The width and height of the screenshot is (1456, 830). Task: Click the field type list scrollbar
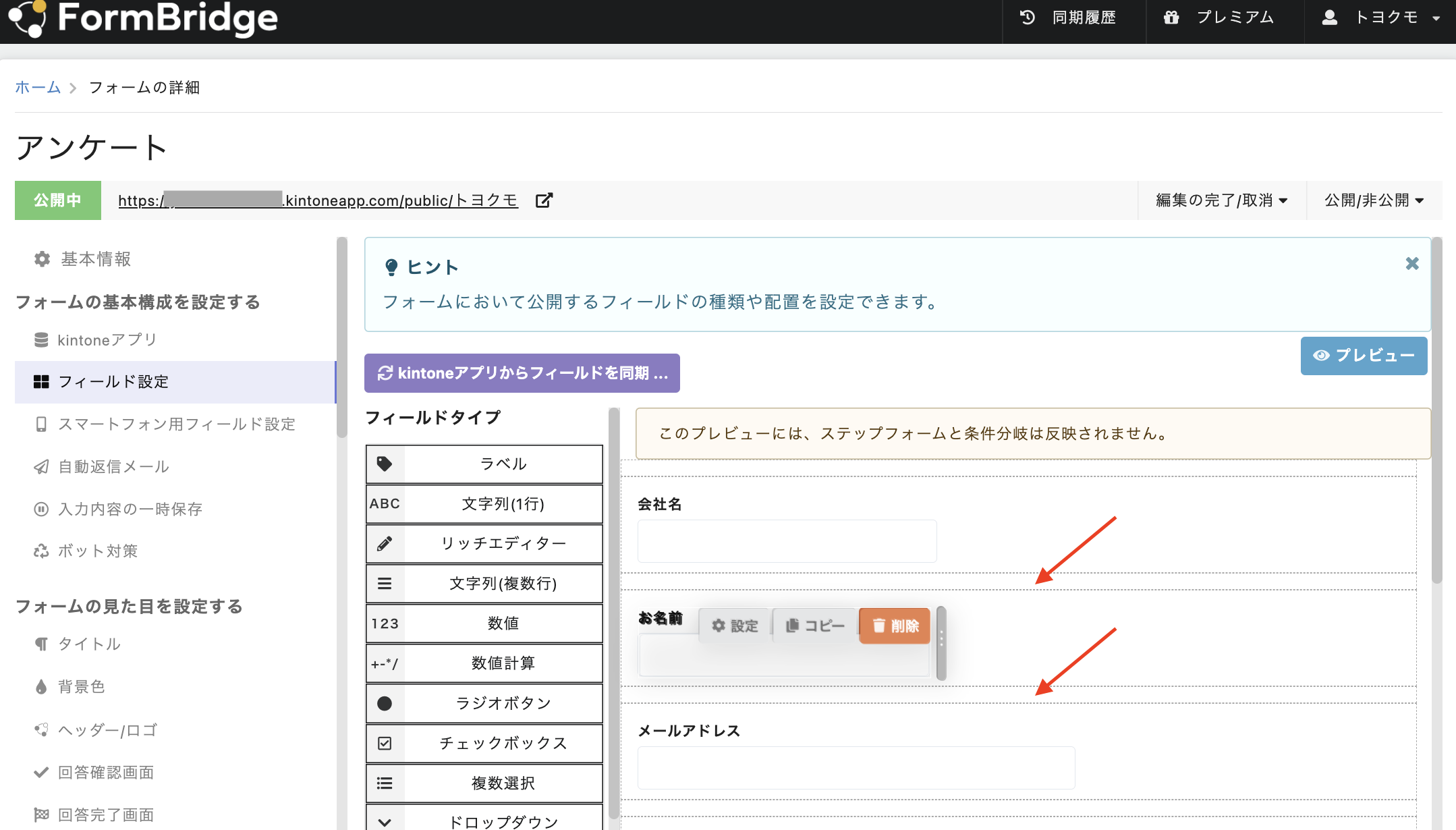(x=613, y=613)
